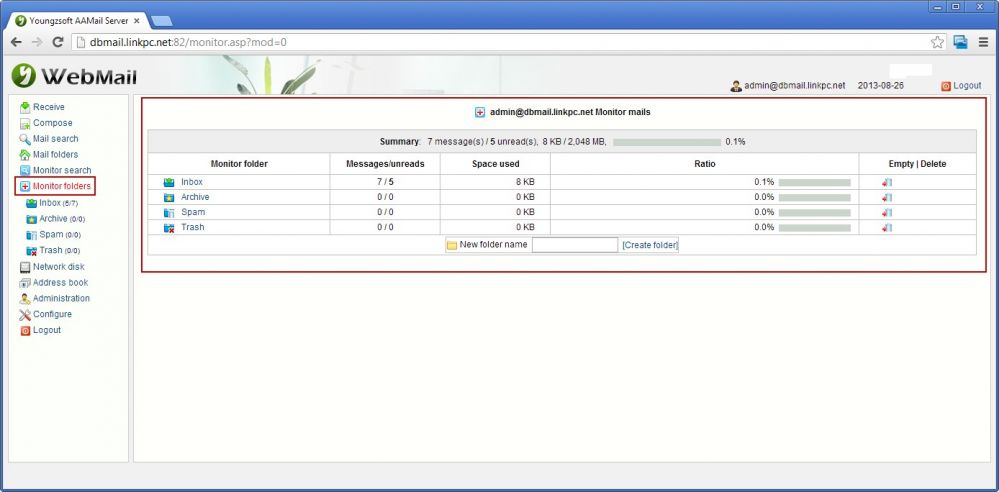Open the Compose link
The image size is (999, 492).
pos(53,123)
